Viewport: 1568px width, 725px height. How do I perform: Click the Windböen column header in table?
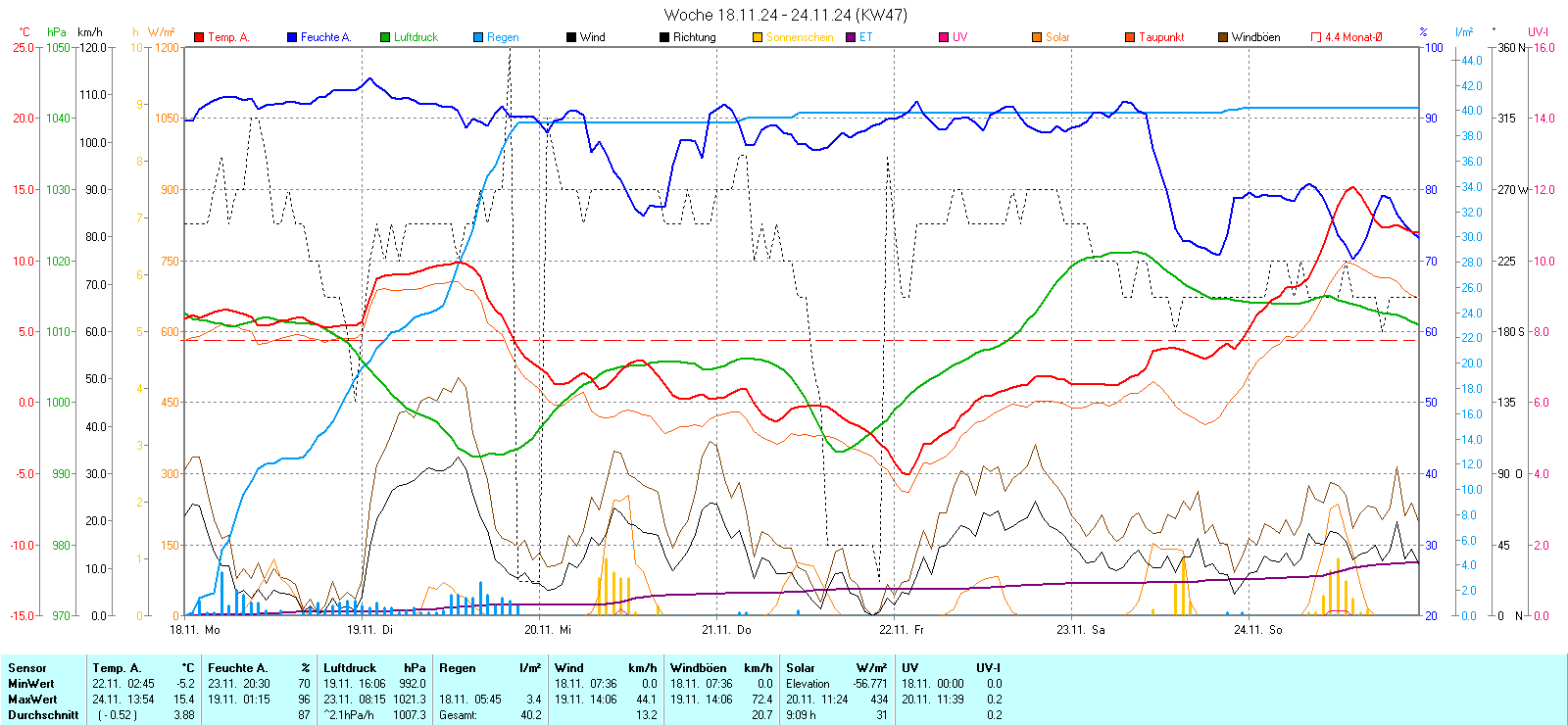click(x=698, y=668)
